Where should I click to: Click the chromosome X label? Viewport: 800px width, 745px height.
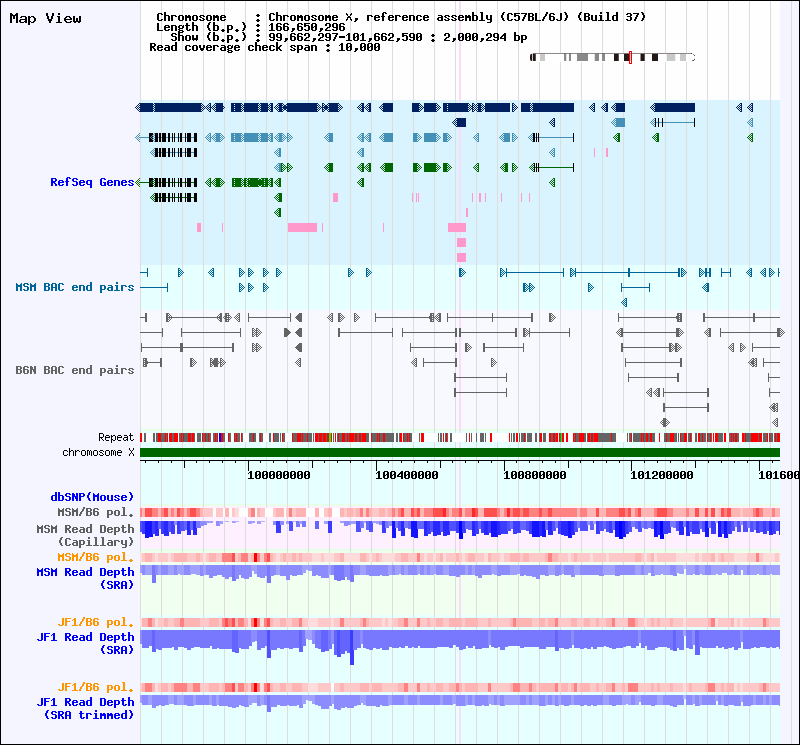pos(98,453)
